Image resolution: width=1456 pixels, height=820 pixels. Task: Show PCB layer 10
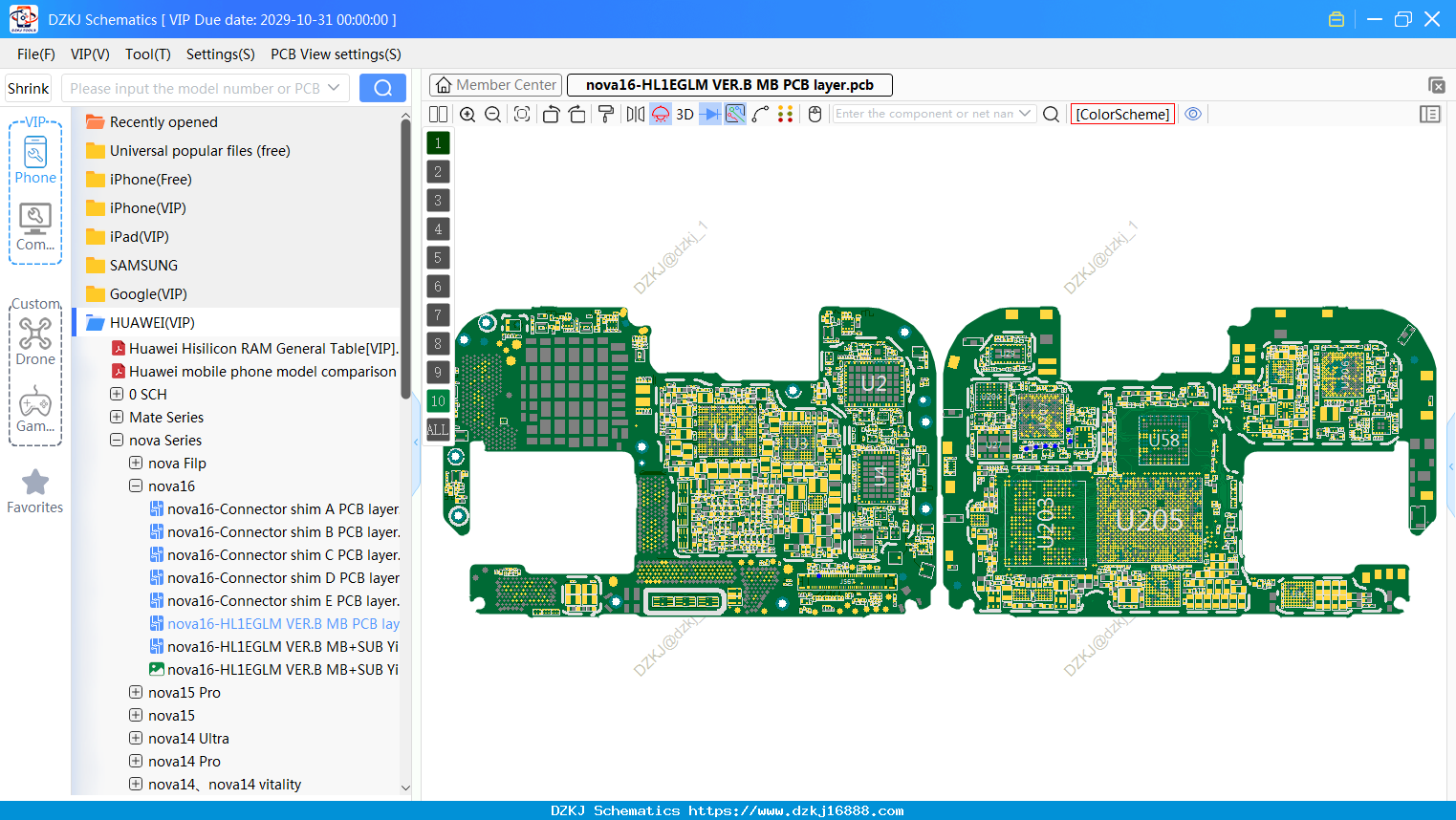(438, 401)
